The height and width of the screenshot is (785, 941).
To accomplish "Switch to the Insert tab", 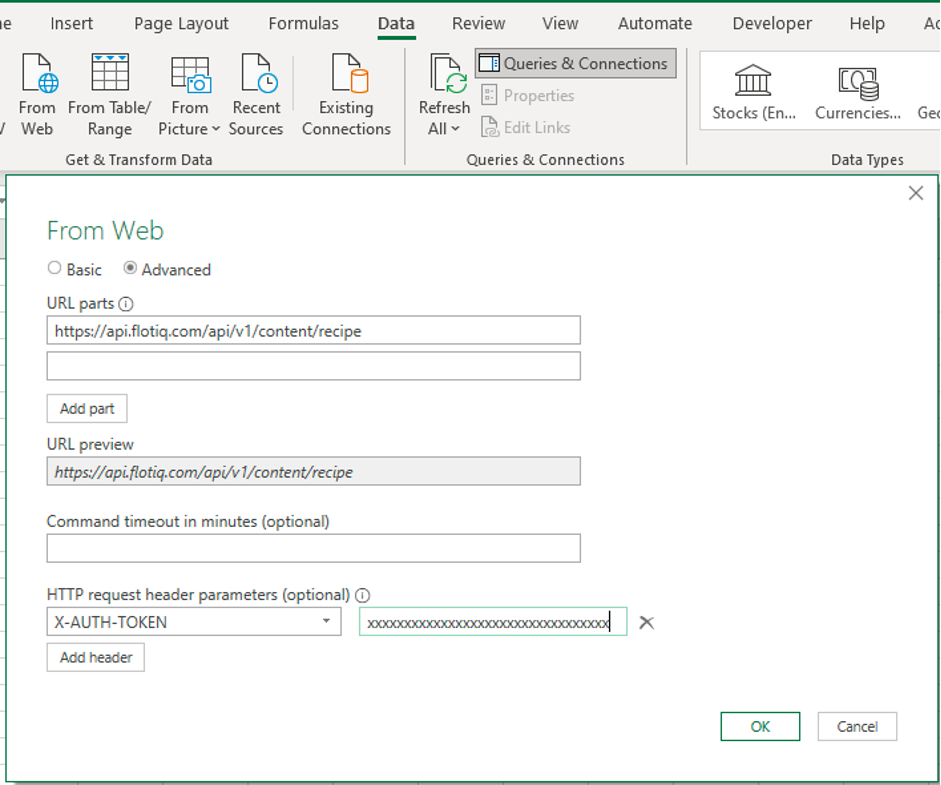I will coord(71,23).
